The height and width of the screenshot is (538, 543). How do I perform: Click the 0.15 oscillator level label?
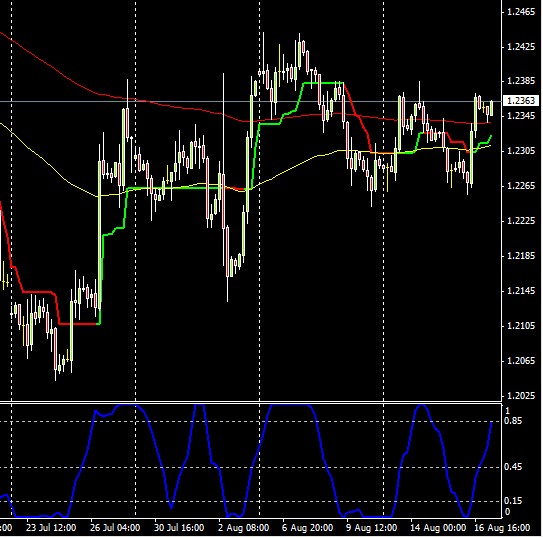(x=513, y=501)
